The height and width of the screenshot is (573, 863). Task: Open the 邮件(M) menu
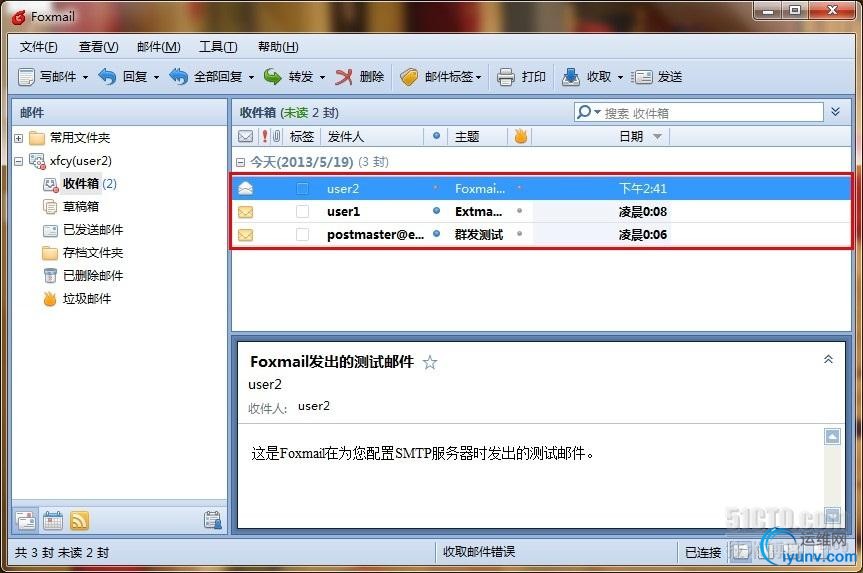click(x=159, y=47)
